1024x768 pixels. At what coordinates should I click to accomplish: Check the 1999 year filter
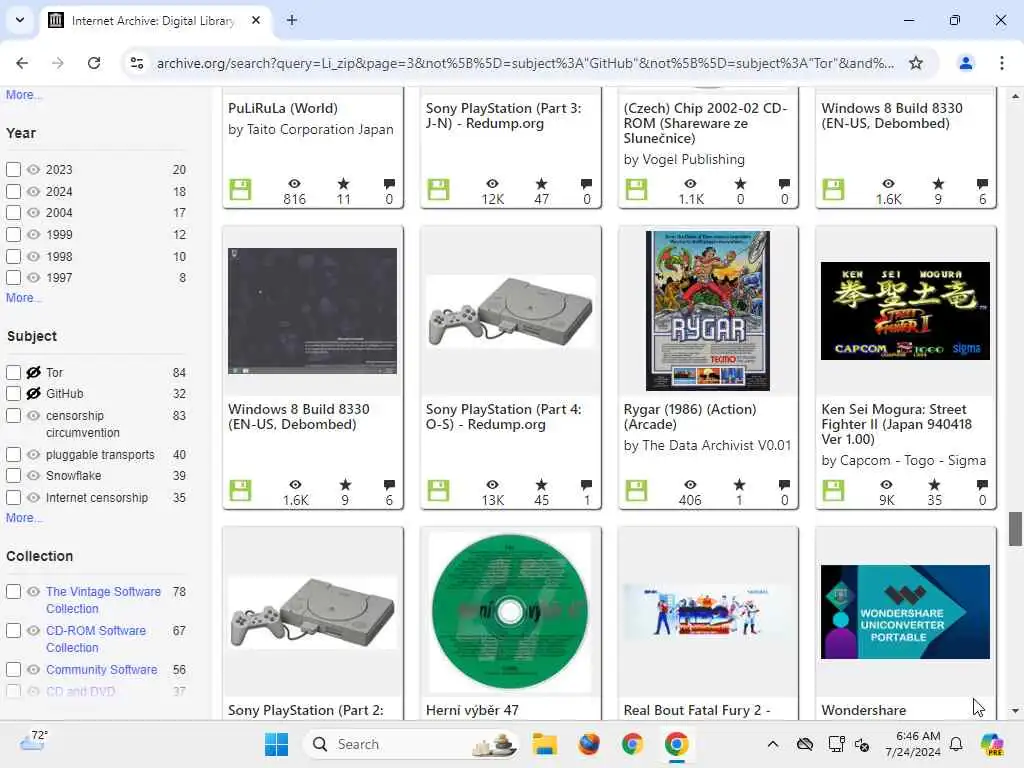(x=13, y=234)
